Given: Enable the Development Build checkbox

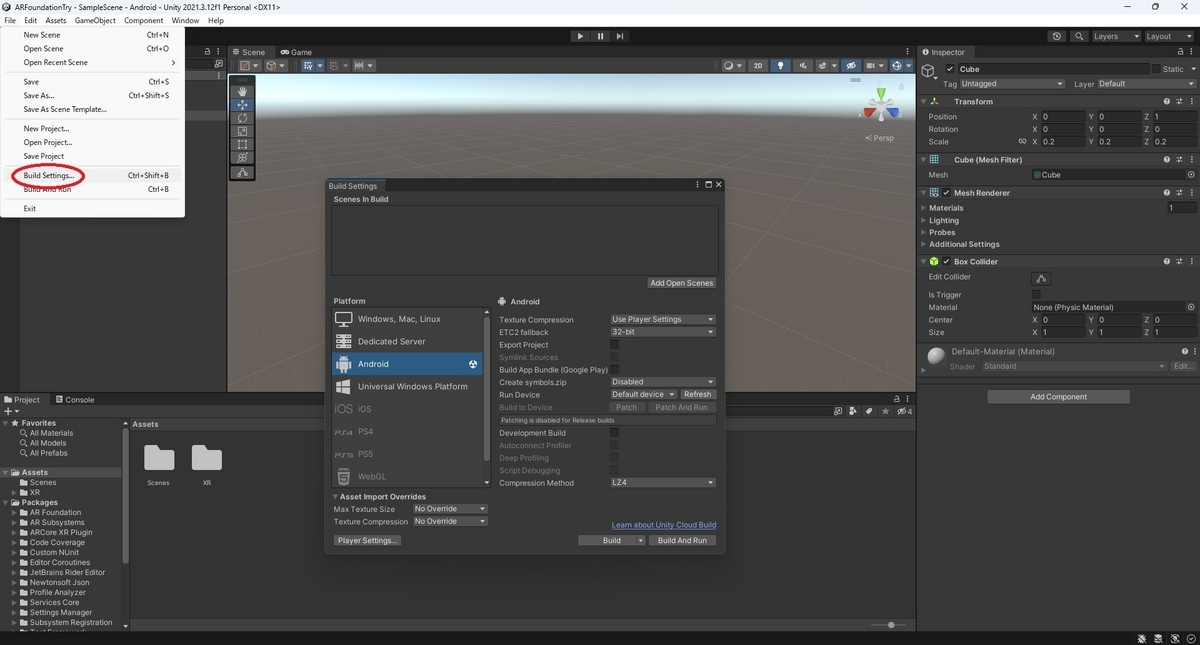Looking at the screenshot, I should click(x=614, y=433).
